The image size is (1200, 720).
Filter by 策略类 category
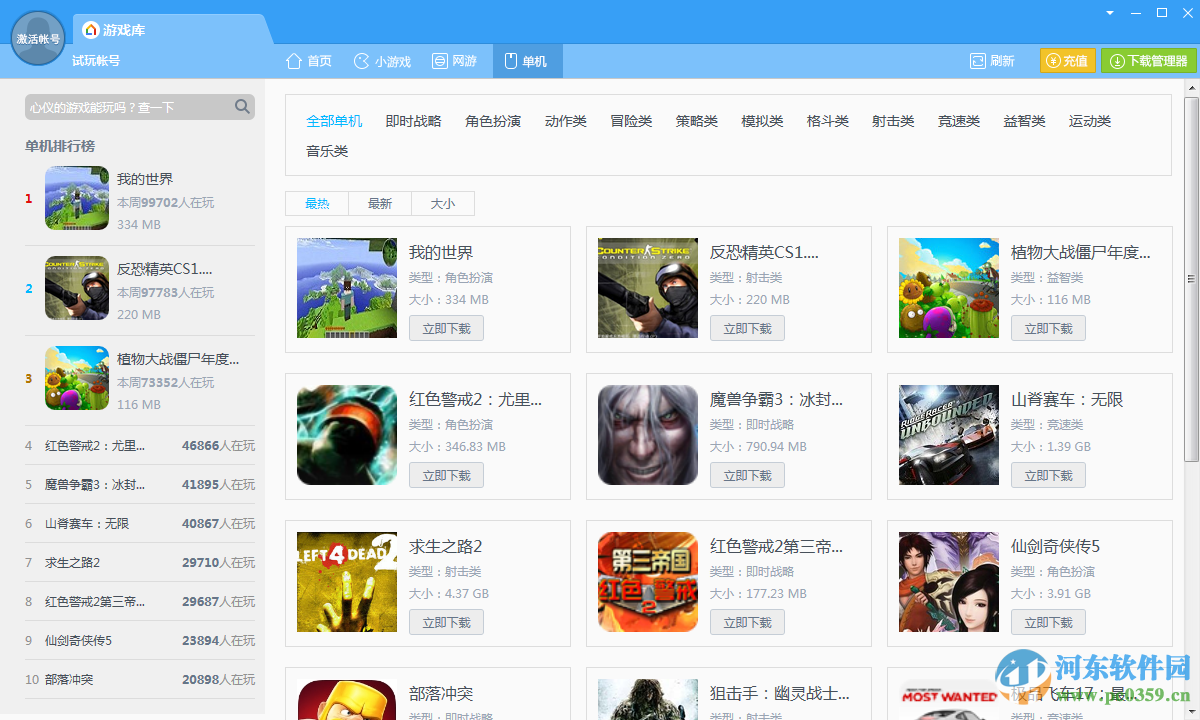tap(696, 121)
